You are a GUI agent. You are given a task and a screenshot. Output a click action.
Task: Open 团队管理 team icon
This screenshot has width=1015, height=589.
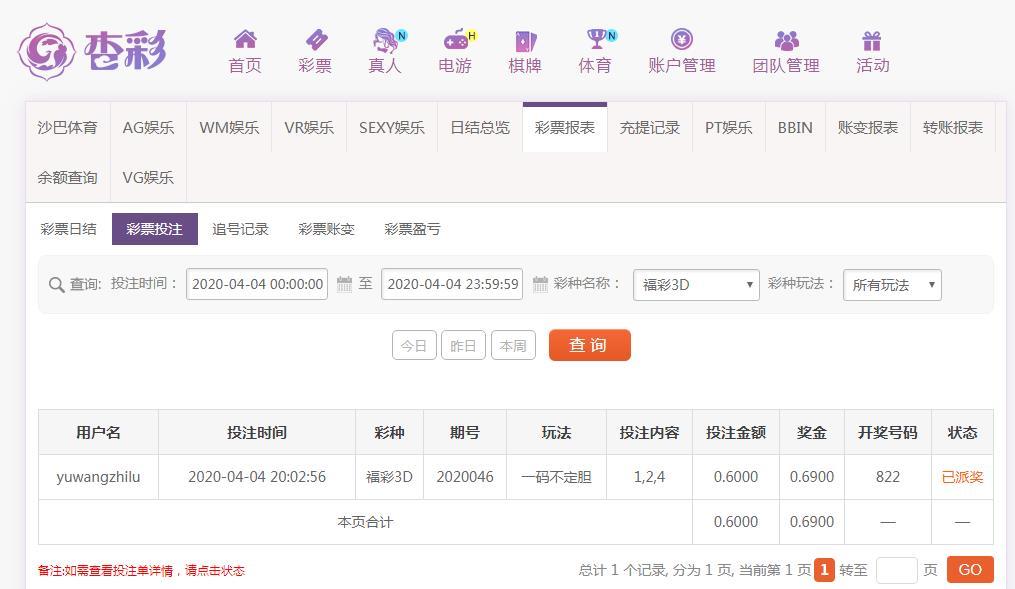786,41
